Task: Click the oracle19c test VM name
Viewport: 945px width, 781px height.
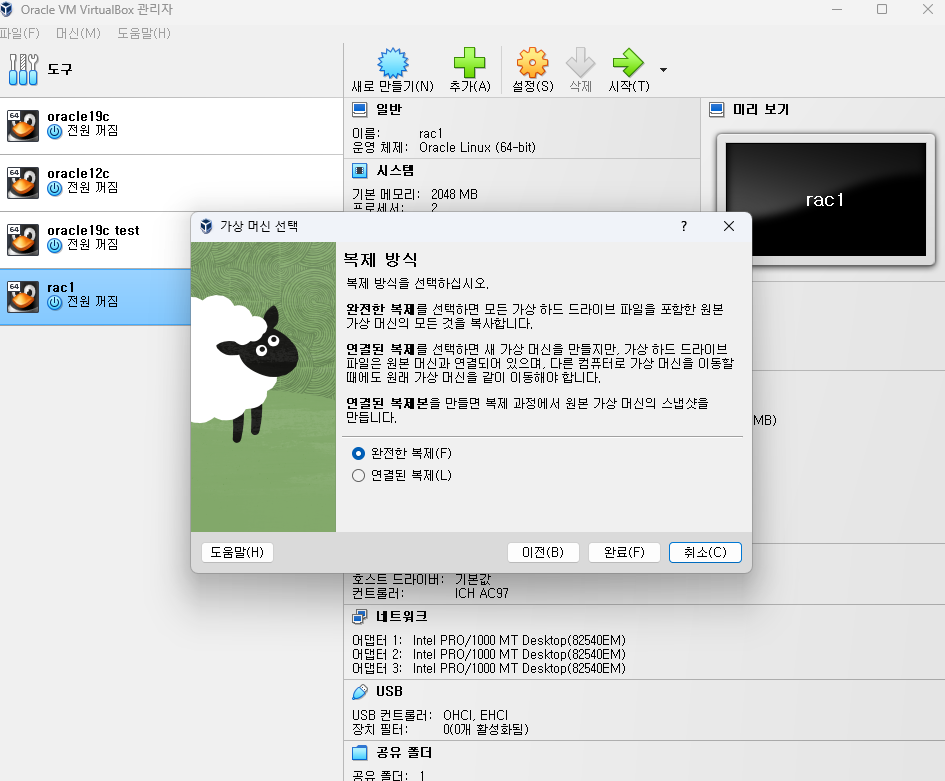Action: click(x=93, y=230)
